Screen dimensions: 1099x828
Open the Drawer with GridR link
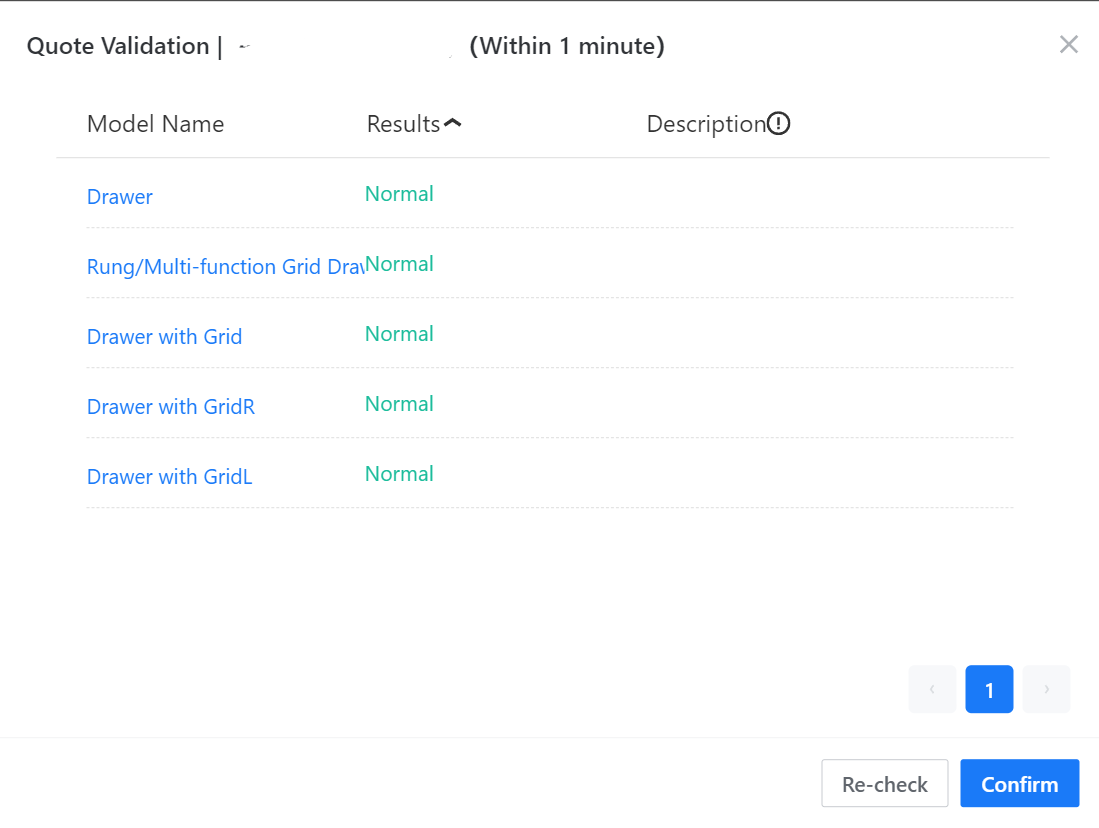[171, 407]
